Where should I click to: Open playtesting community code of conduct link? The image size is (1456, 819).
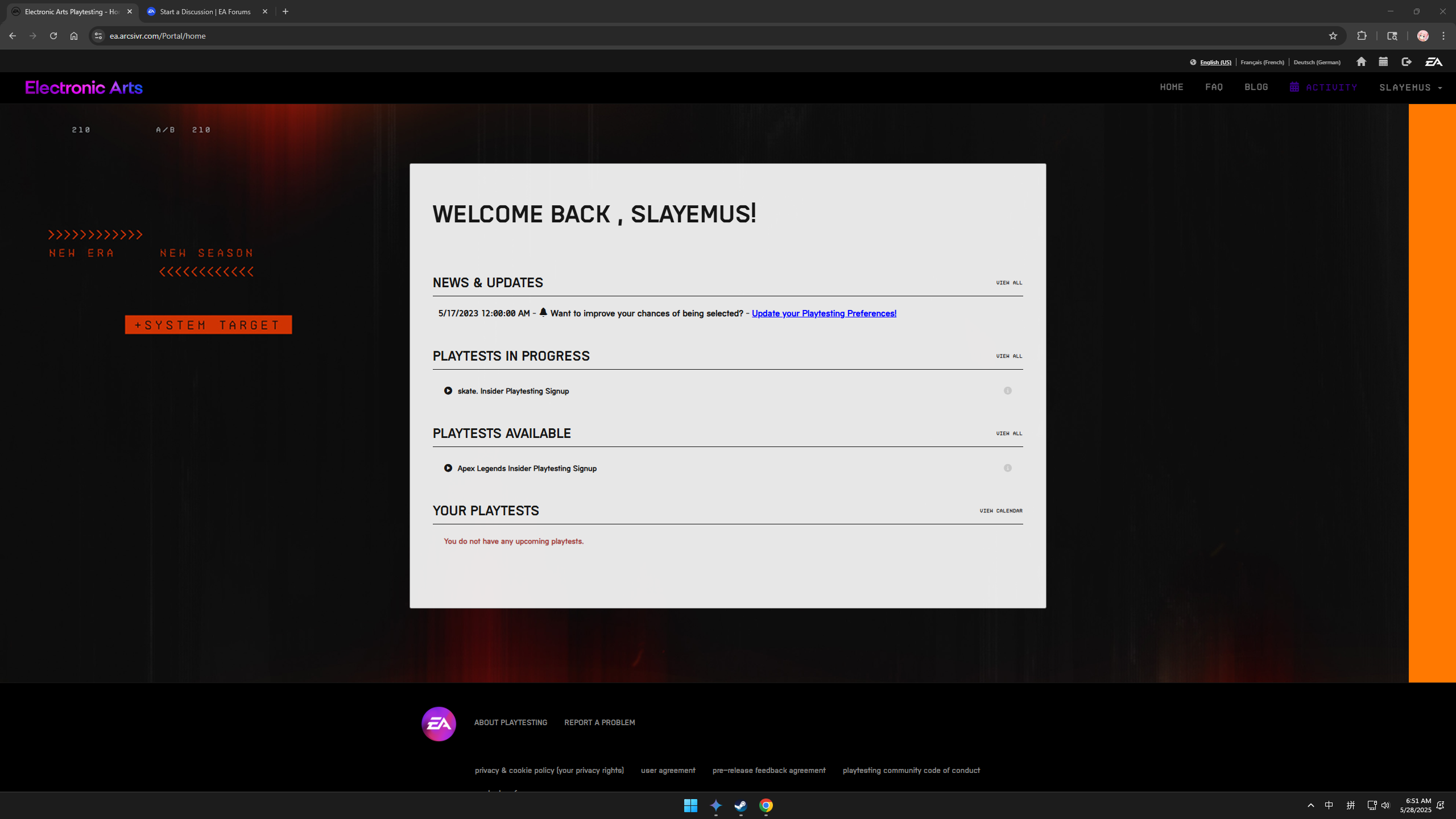click(911, 771)
